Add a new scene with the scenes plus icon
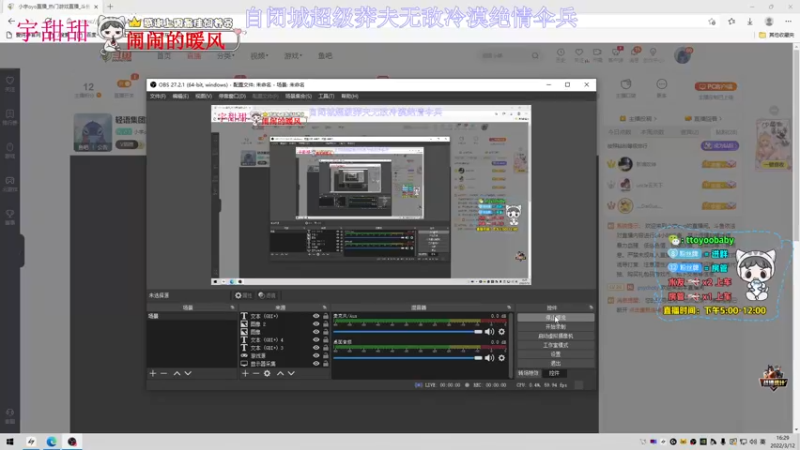Image resolution: width=800 pixels, height=450 pixels. point(153,373)
